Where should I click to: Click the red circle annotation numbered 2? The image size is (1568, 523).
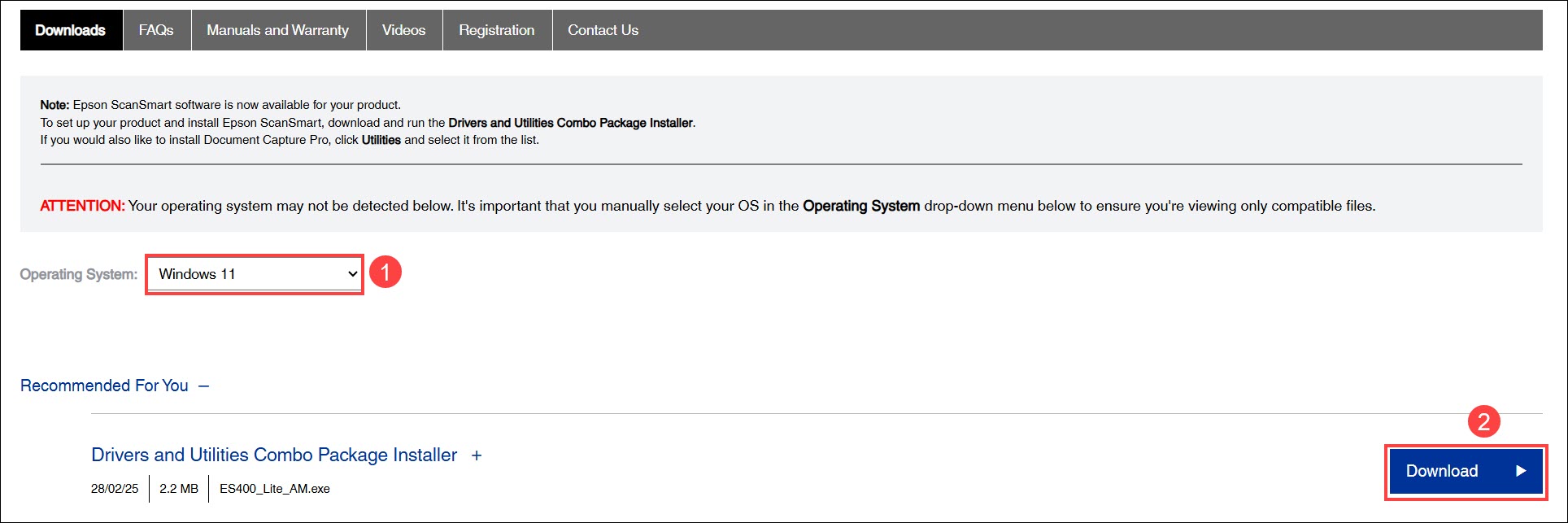tap(1484, 421)
